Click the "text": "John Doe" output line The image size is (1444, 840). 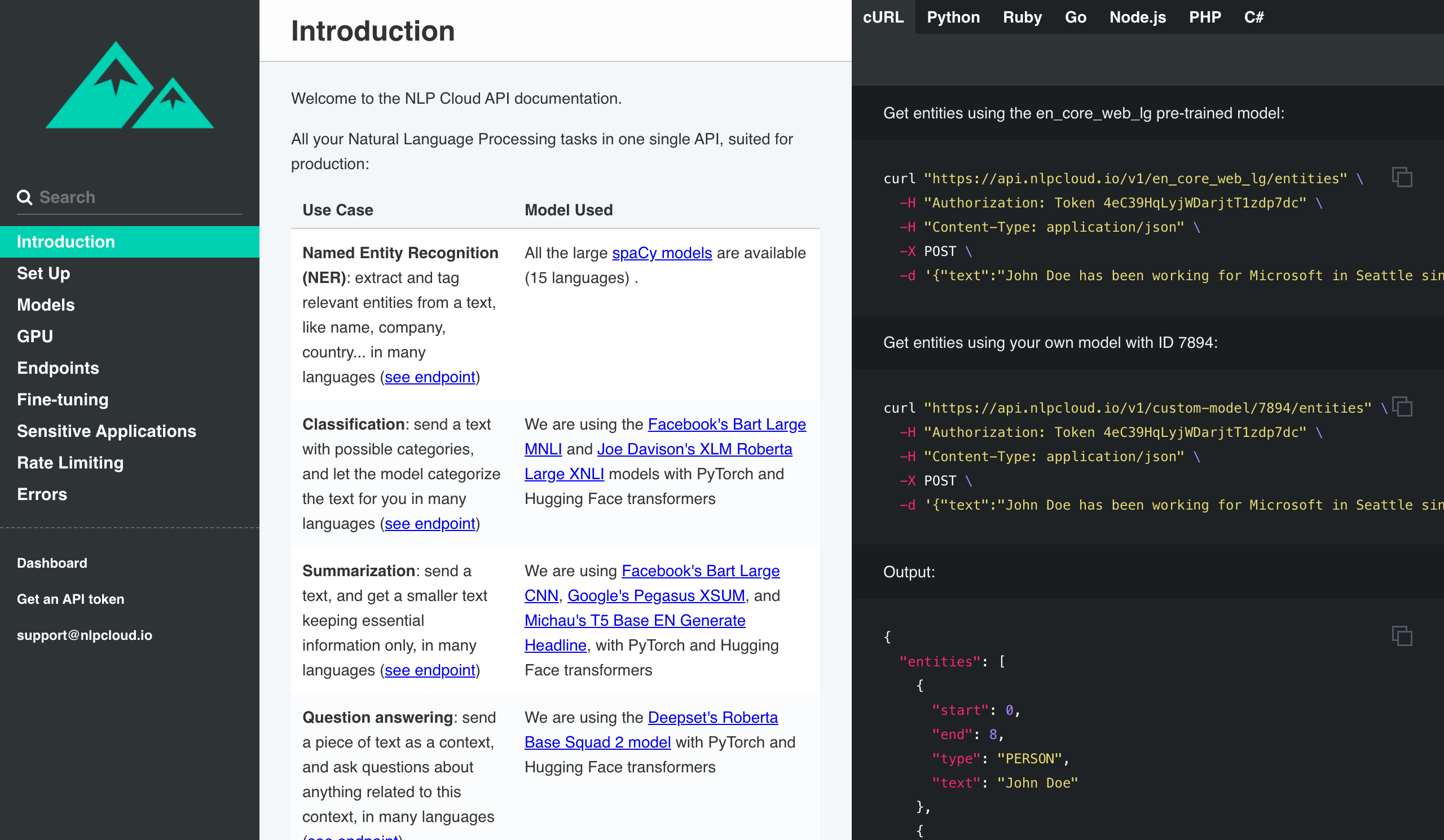[1005, 782]
